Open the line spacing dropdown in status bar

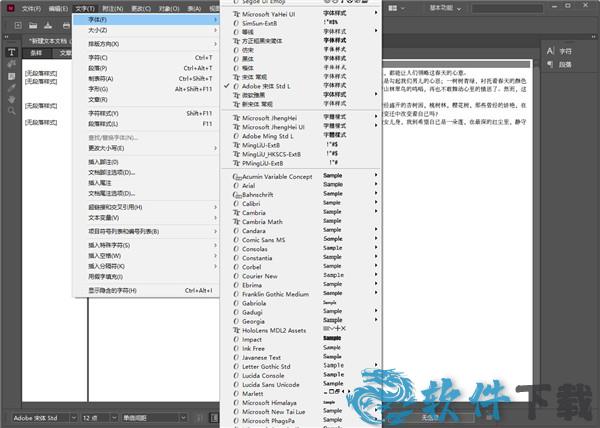pyautogui.click(x=183, y=418)
